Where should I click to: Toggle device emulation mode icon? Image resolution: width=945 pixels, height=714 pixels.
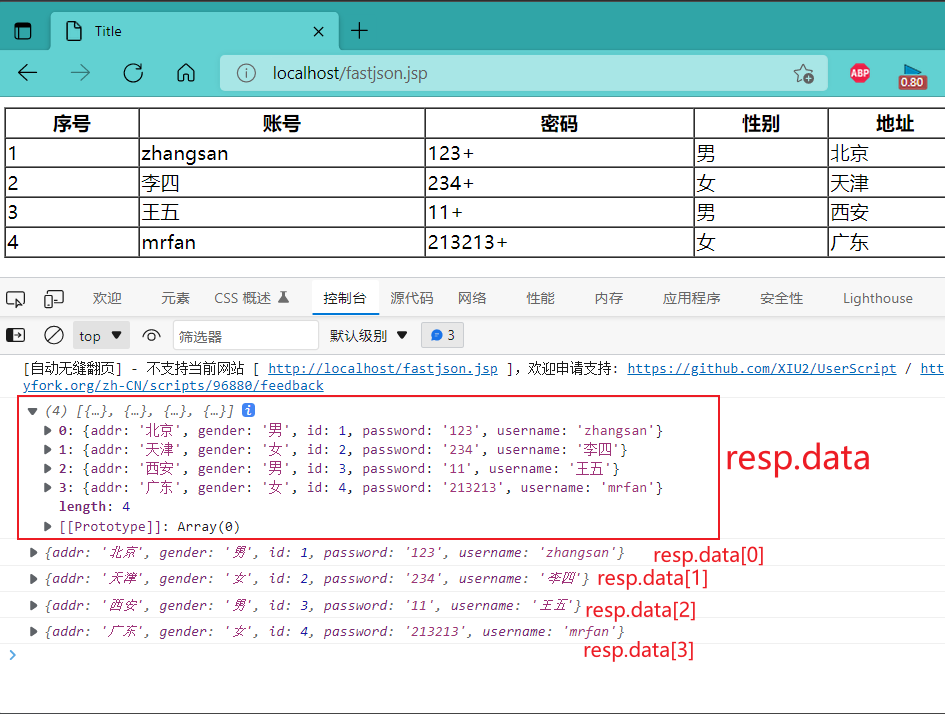pyautogui.click(x=54, y=298)
